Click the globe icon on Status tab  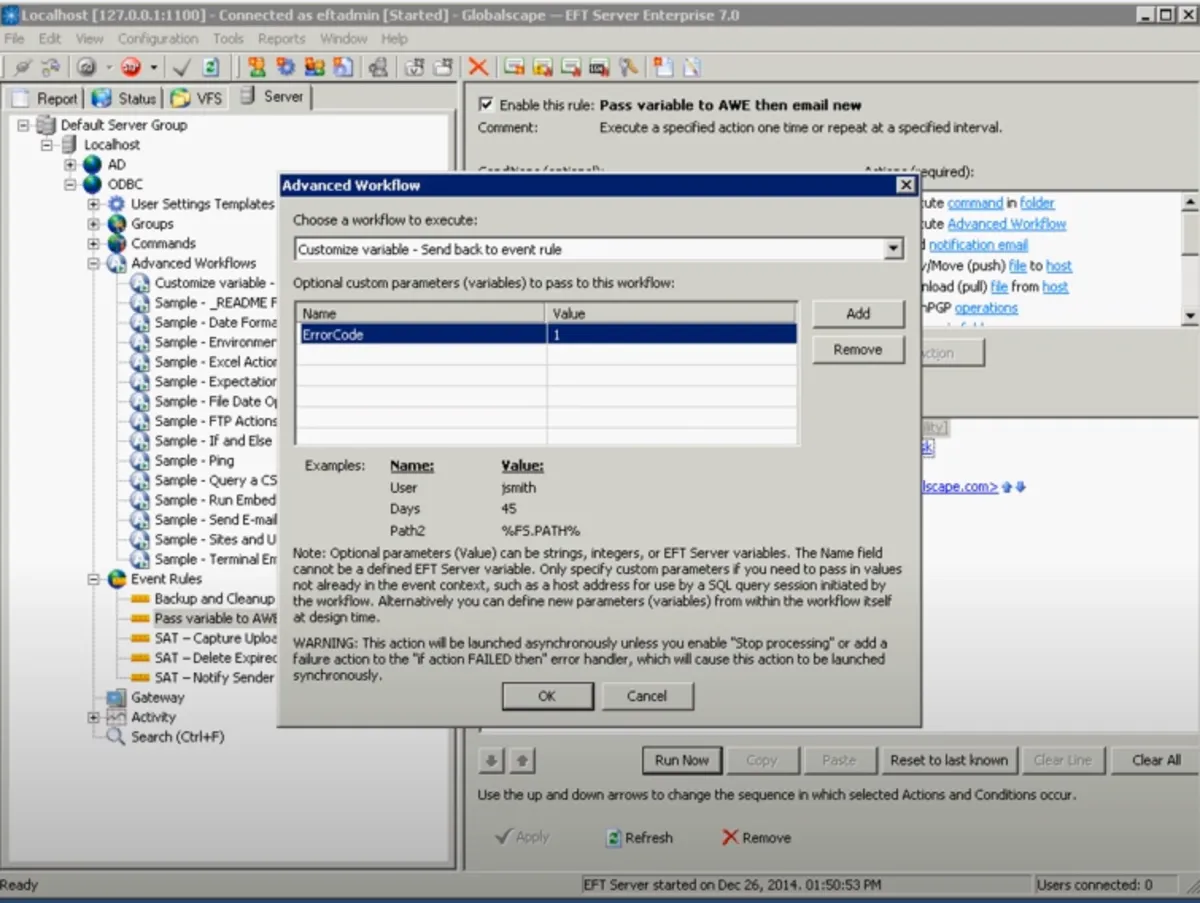pyautogui.click(x=101, y=98)
